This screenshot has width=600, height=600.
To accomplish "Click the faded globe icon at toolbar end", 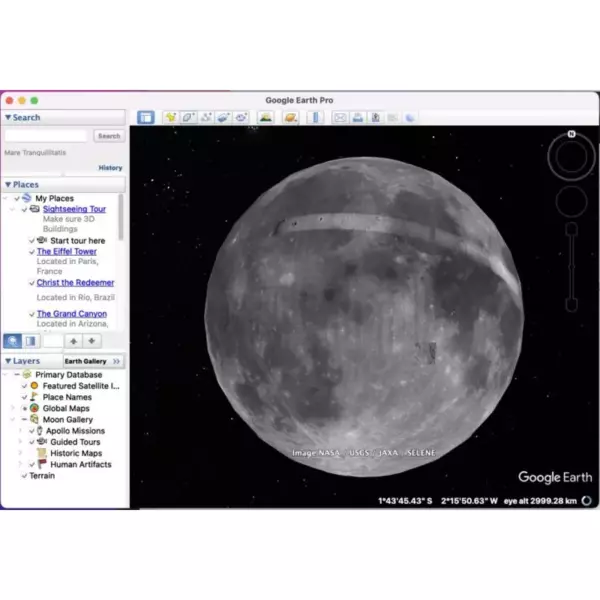I will pos(410,117).
